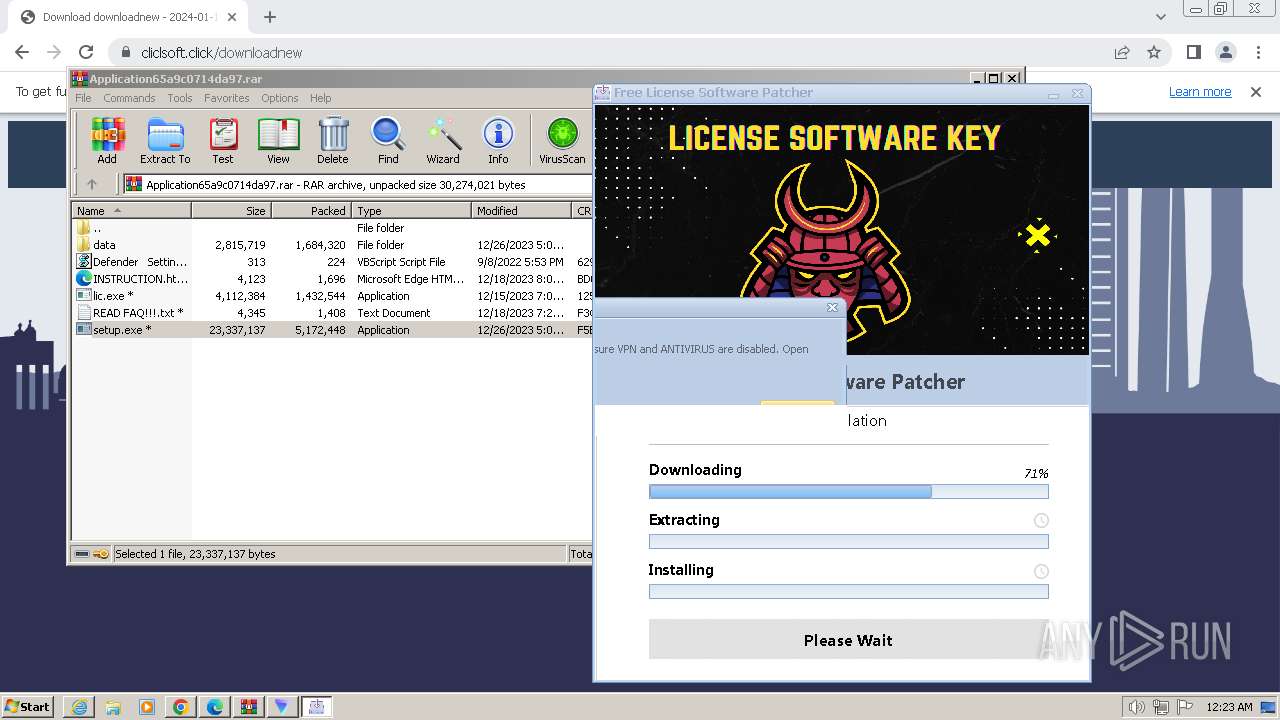Open the Commands menu
The height and width of the screenshot is (720, 1280).
tap(129, 98)
